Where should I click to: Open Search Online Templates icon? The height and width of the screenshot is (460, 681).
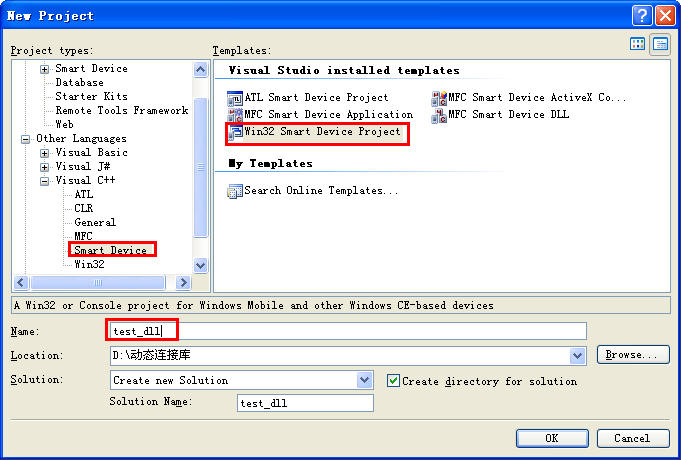[235, 191]
